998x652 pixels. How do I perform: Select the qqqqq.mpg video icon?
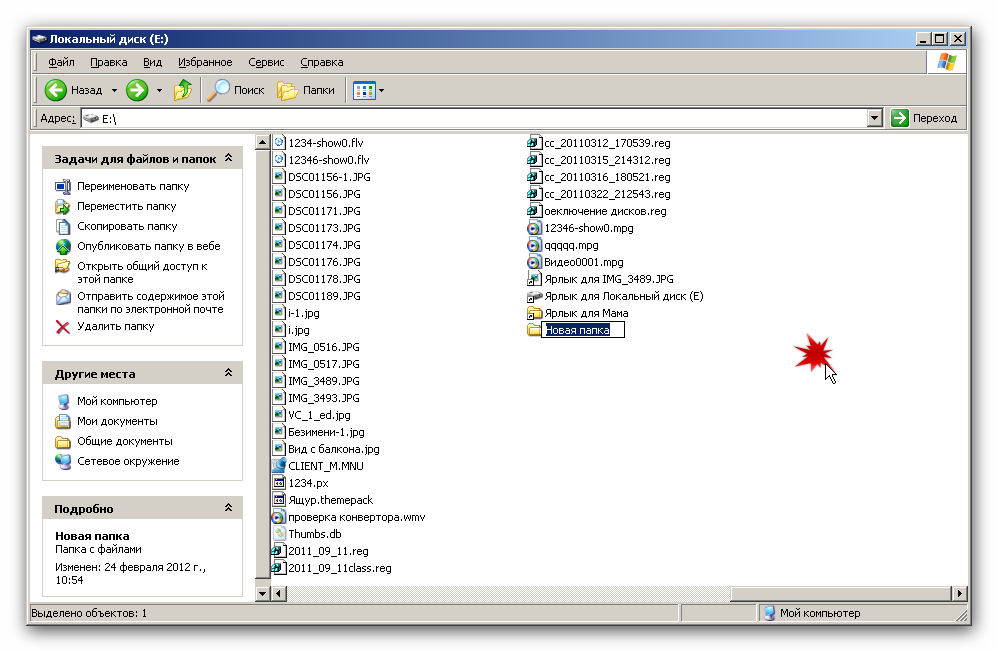(x=534, y=245)
